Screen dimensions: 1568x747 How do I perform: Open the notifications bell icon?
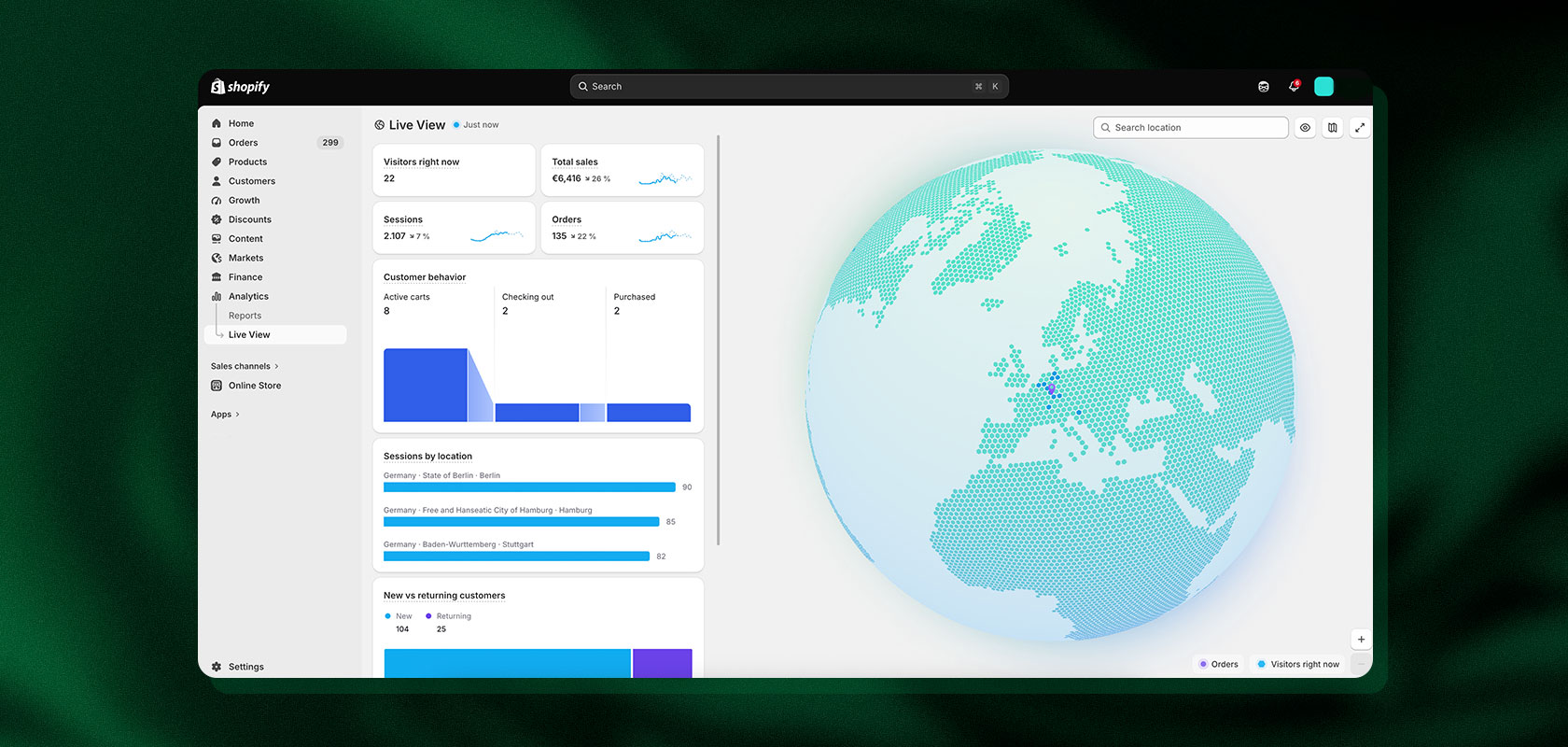click(1294, 86)
